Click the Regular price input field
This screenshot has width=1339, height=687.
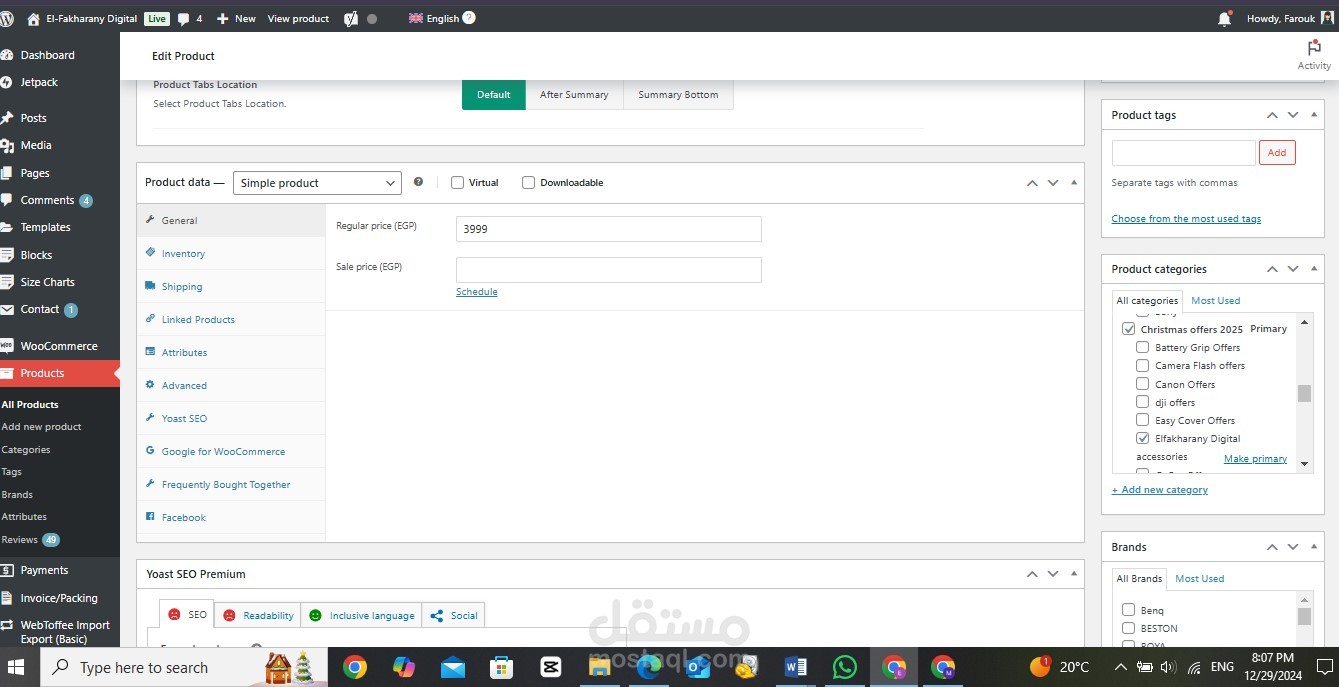(609, 229)
